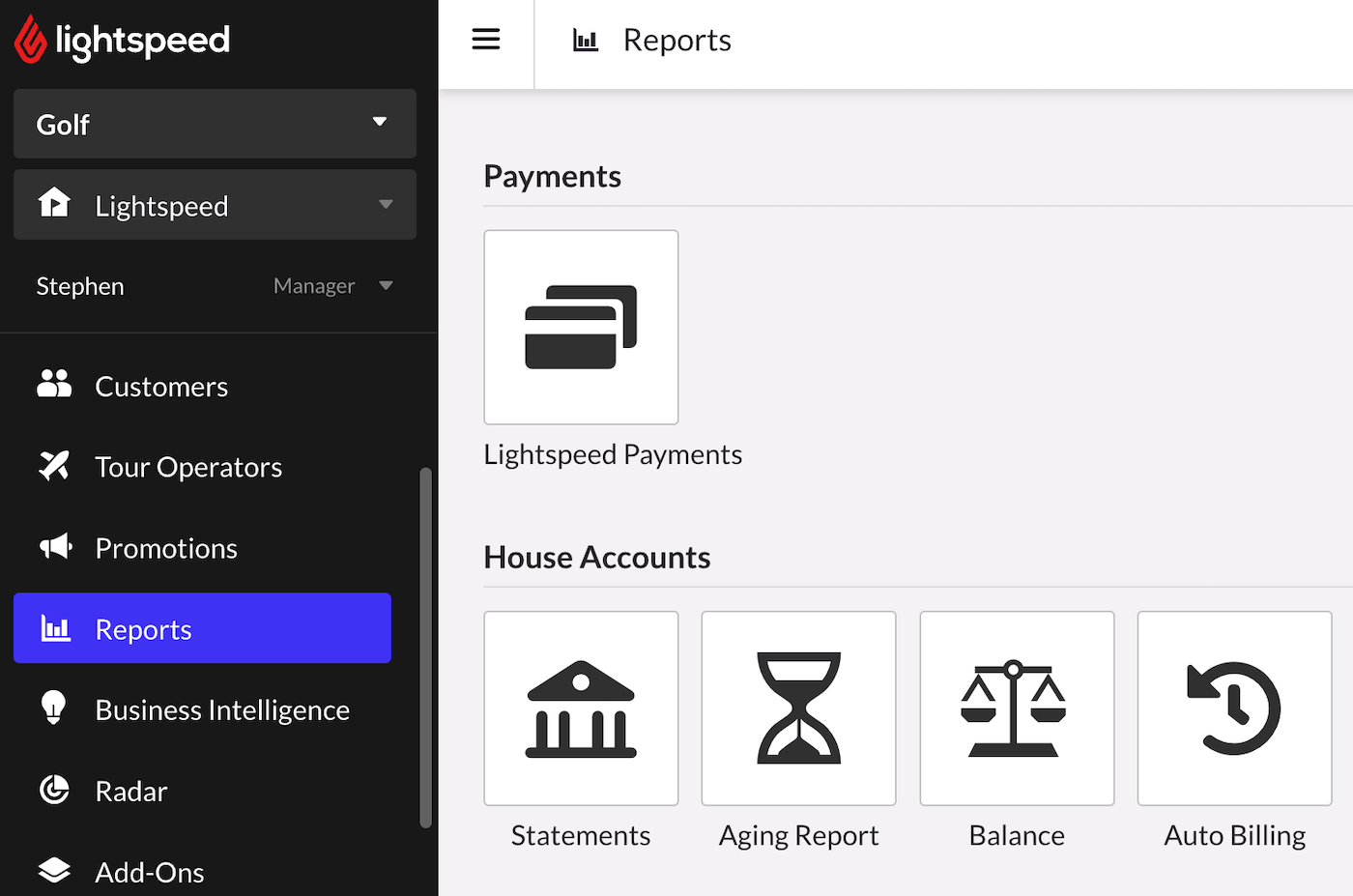Click the Promotions megaphone icon
The width and height of the screenshot is (1353, 896).
pyautogui.click(x=55, y=547)
